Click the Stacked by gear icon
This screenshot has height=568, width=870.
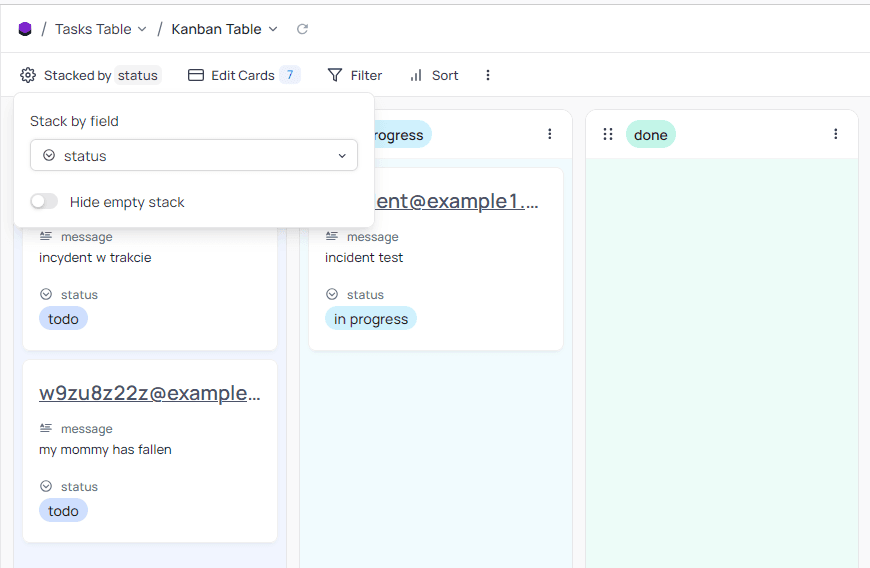[x=28, y=75]
